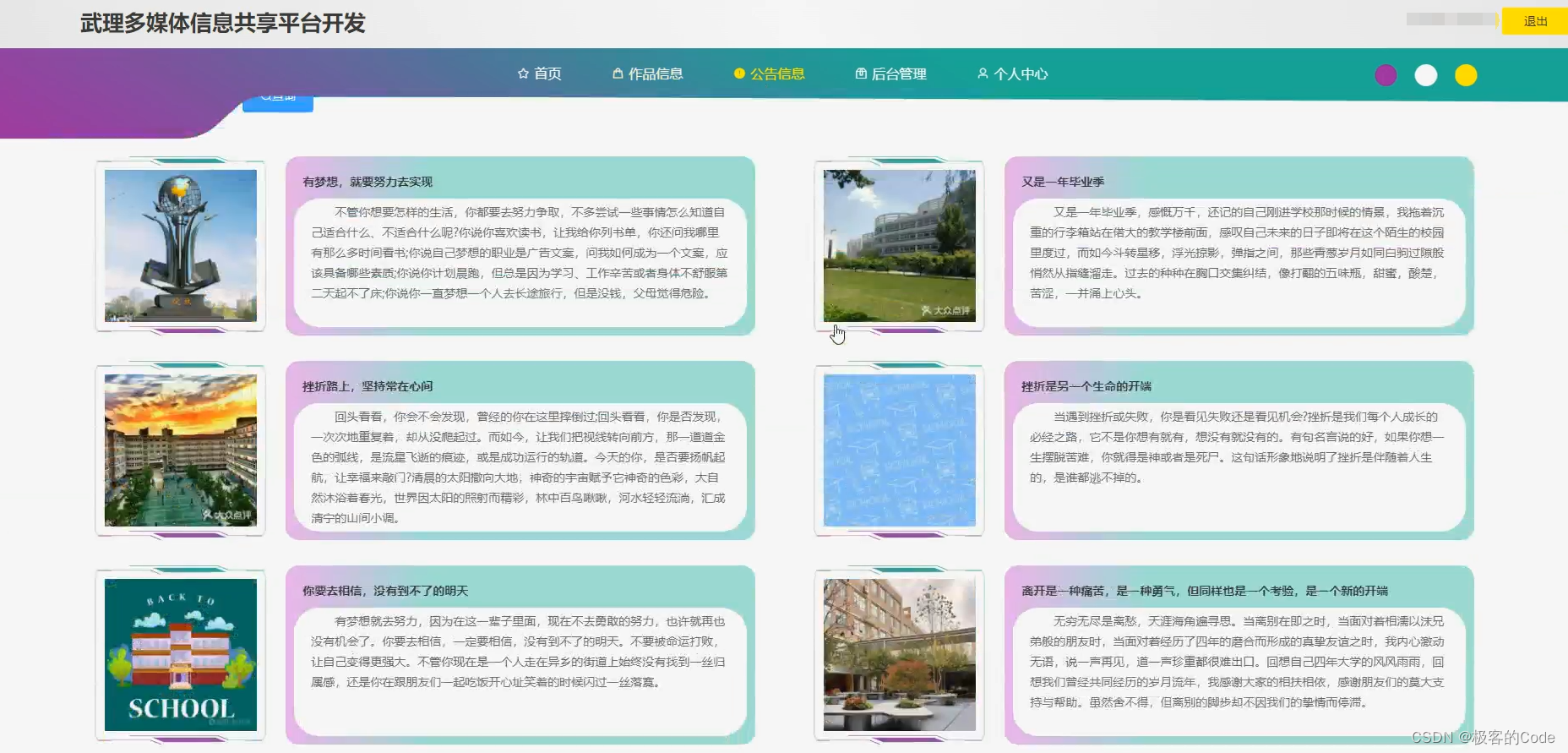This screenshot has height=753, width=1568.
Task: Click the star icon beside 首页
Action: [x=523, y=74]
